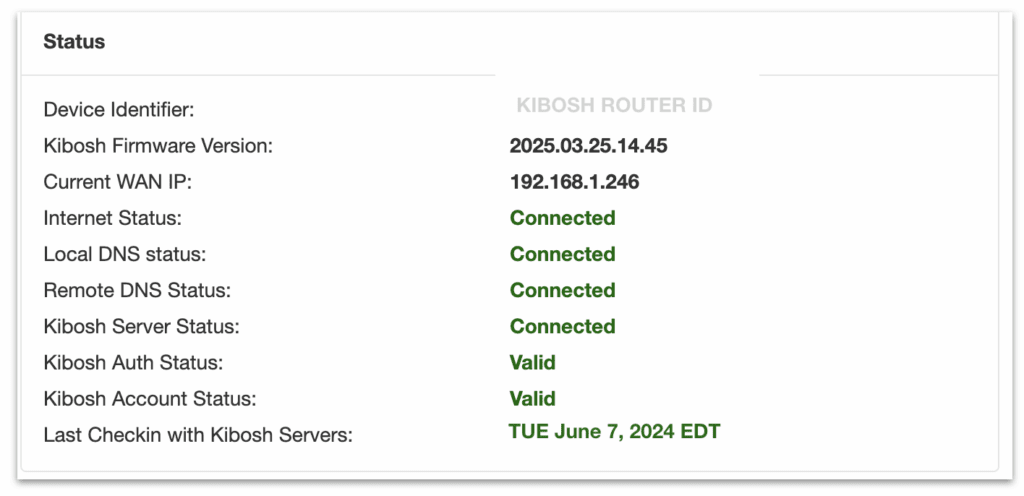Image resolution: width=1024 pixels, height=496 pixels.
Task: Click the firmware version 2025.03.25.14.45
Action: tap(588, 146)
